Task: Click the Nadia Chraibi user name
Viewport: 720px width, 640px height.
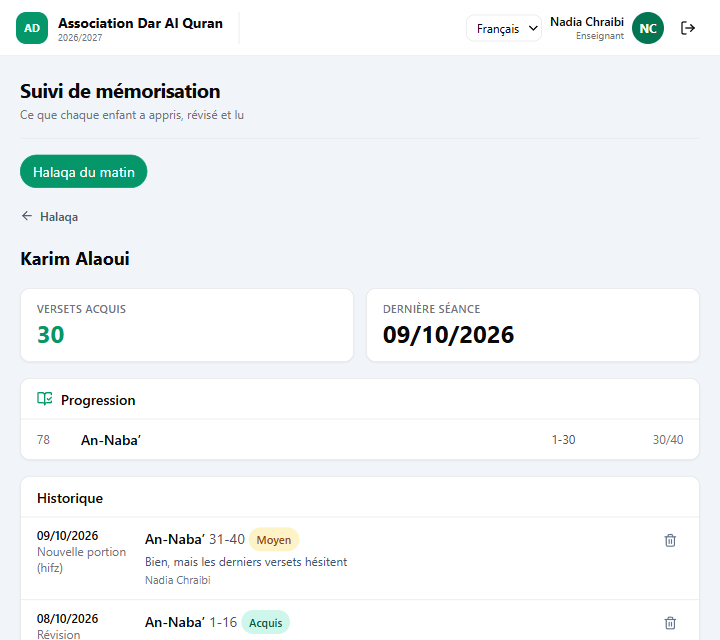Action: [587, 22]
